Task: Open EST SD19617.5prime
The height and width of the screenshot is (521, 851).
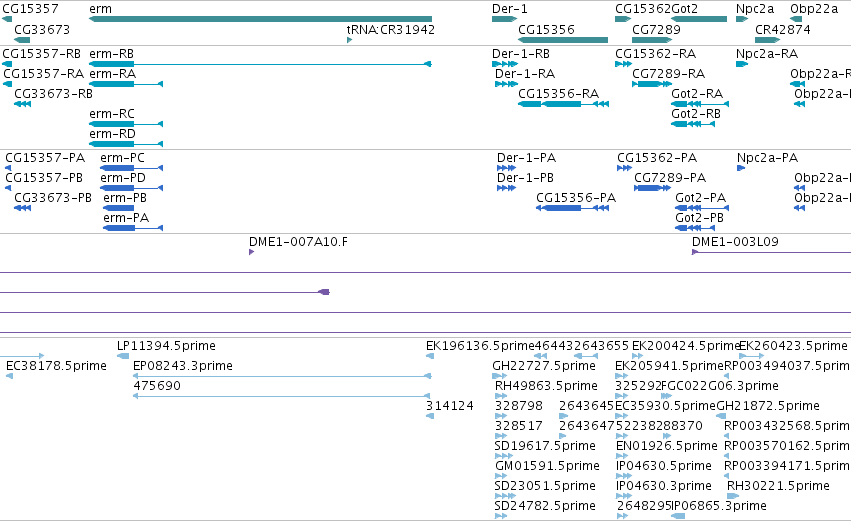Action: (545, 446)
